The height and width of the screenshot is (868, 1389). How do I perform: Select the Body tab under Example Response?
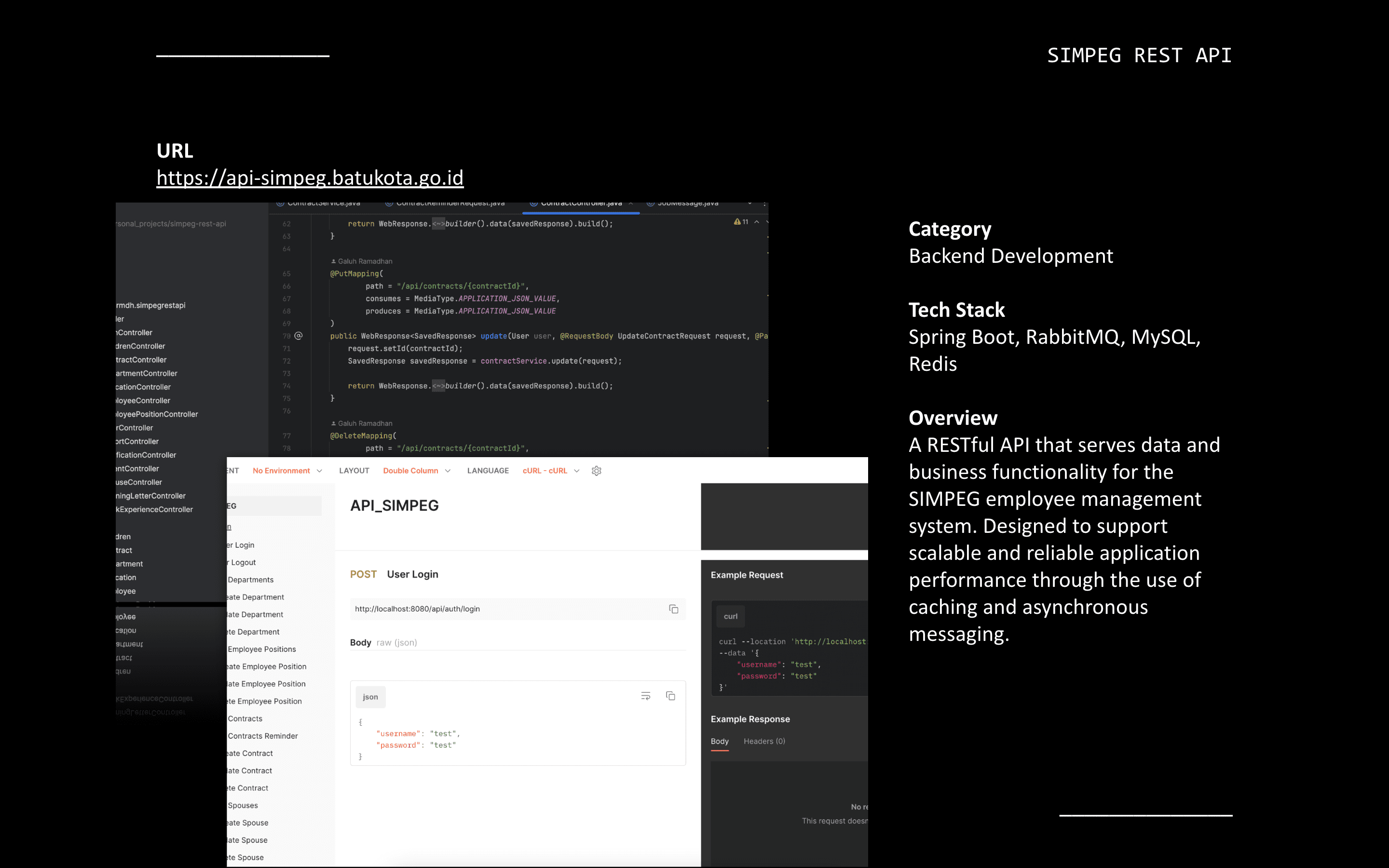point(719,741)
